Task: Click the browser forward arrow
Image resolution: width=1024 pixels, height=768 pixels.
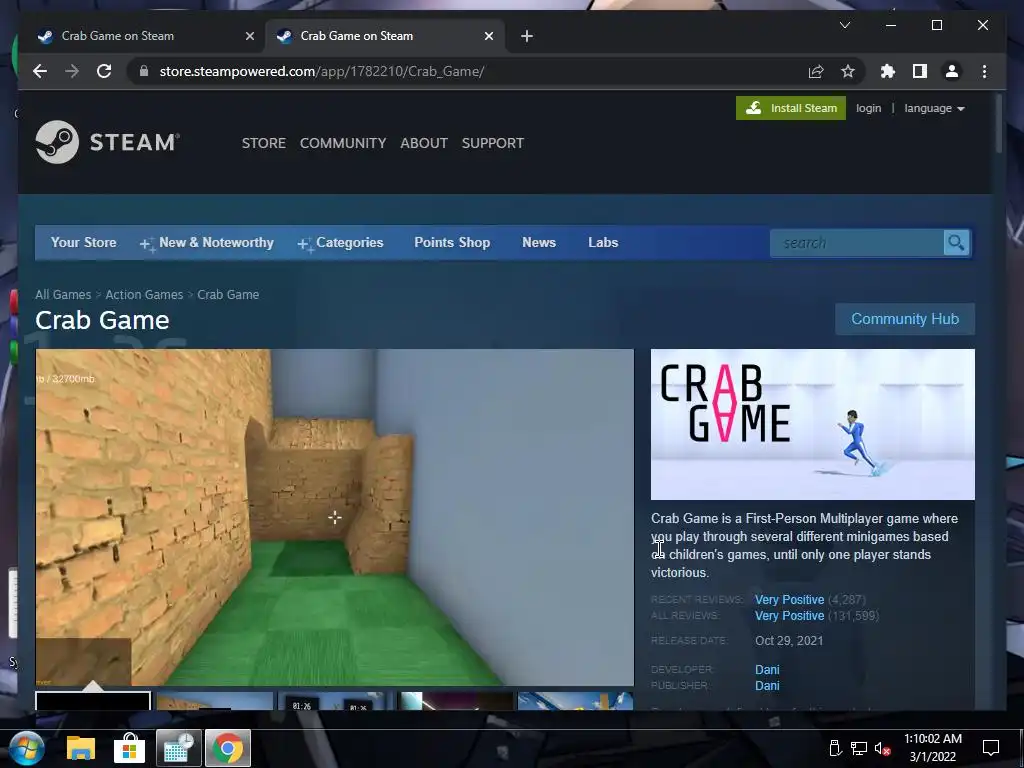Action: (72, 71)
